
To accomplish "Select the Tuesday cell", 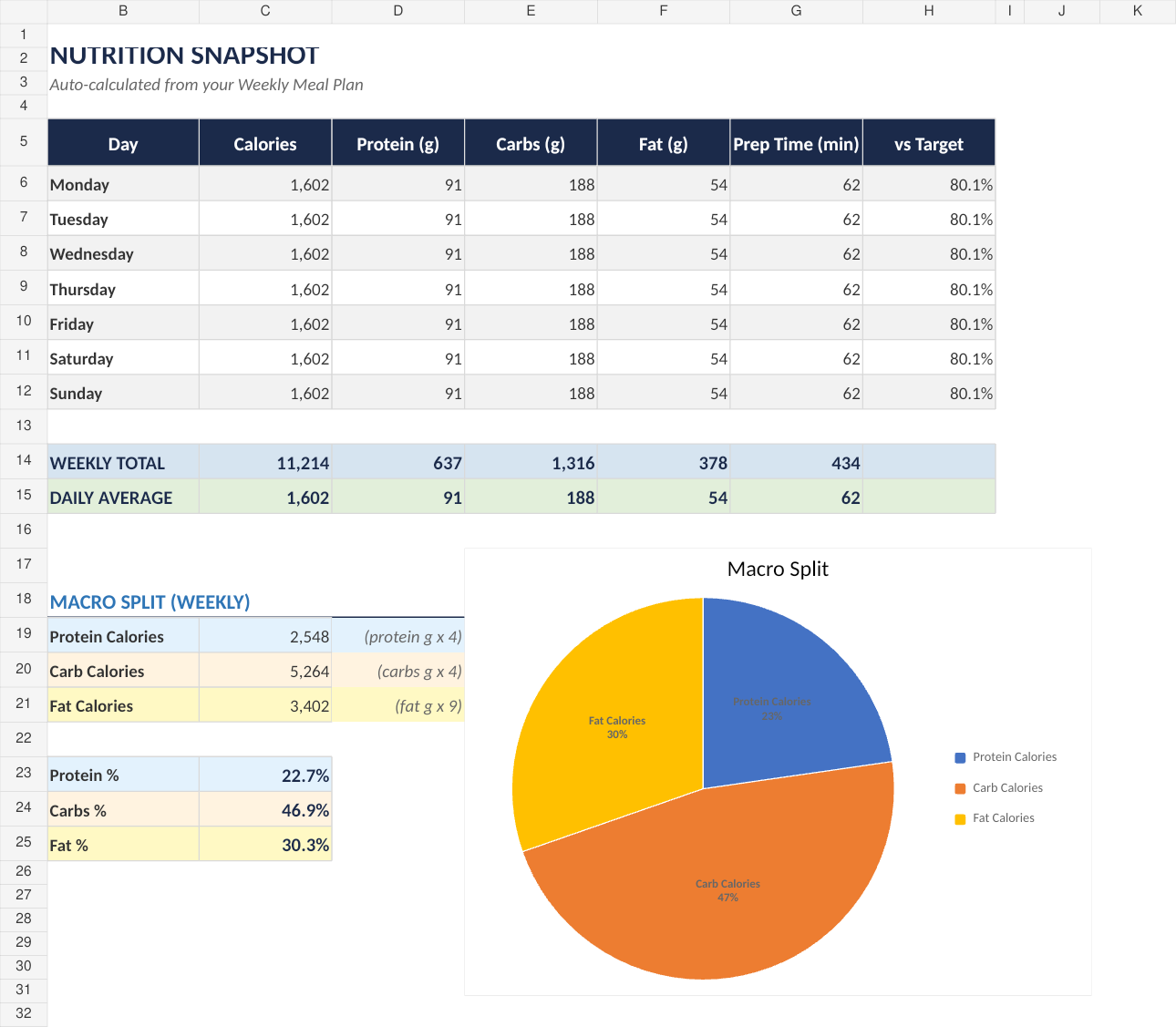I will [123, 219].
